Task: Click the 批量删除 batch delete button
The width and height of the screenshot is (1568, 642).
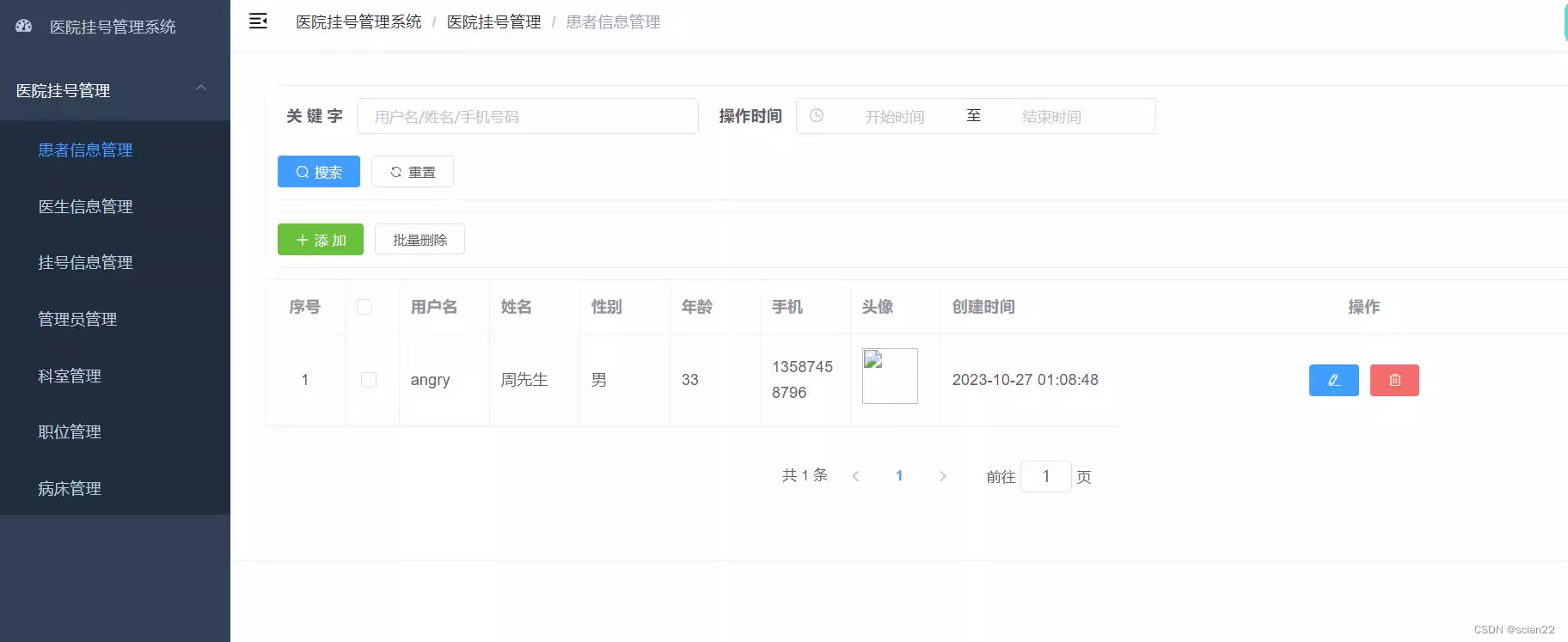Action: coord(420,240)
